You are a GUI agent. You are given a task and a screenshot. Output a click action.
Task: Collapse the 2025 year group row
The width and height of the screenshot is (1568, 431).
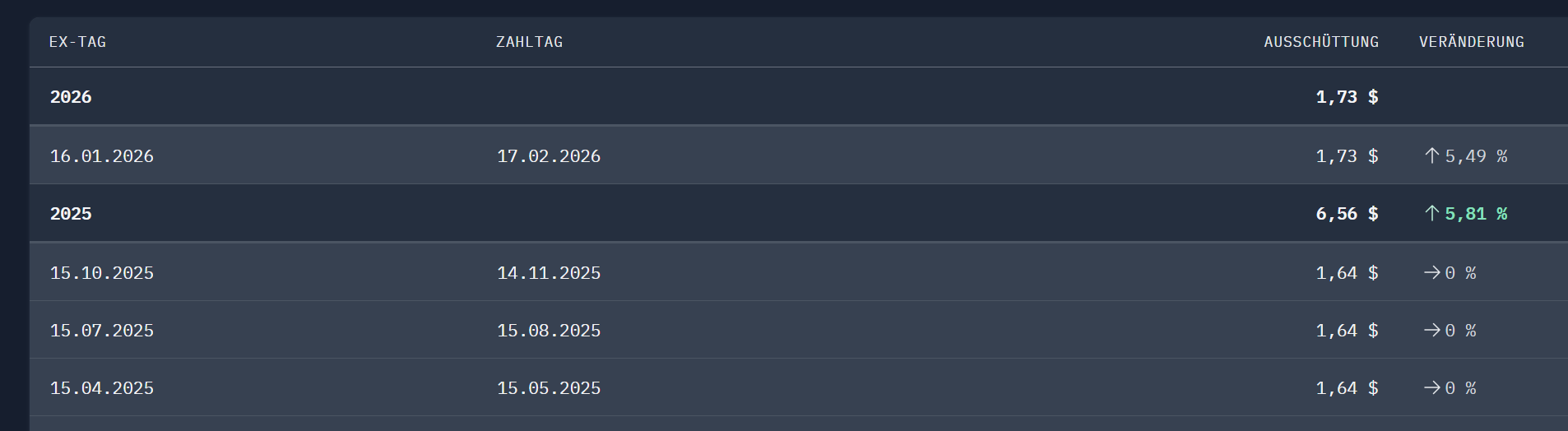tap(71, 214)
